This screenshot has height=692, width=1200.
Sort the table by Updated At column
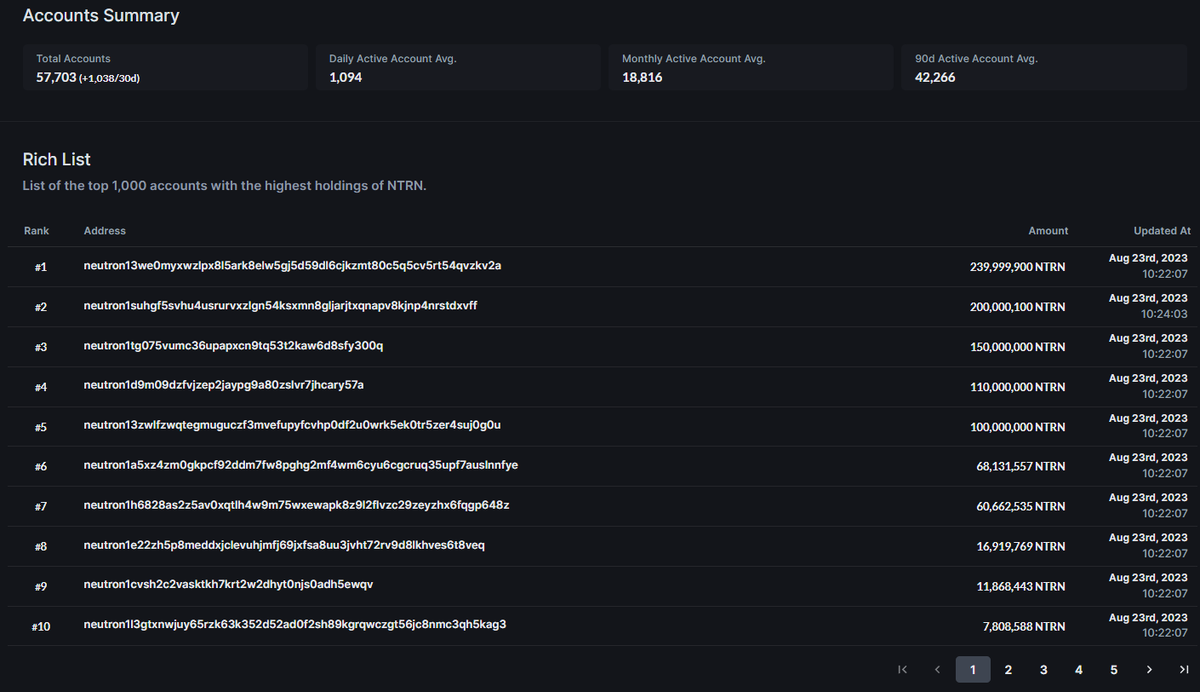coord(1161,230)
